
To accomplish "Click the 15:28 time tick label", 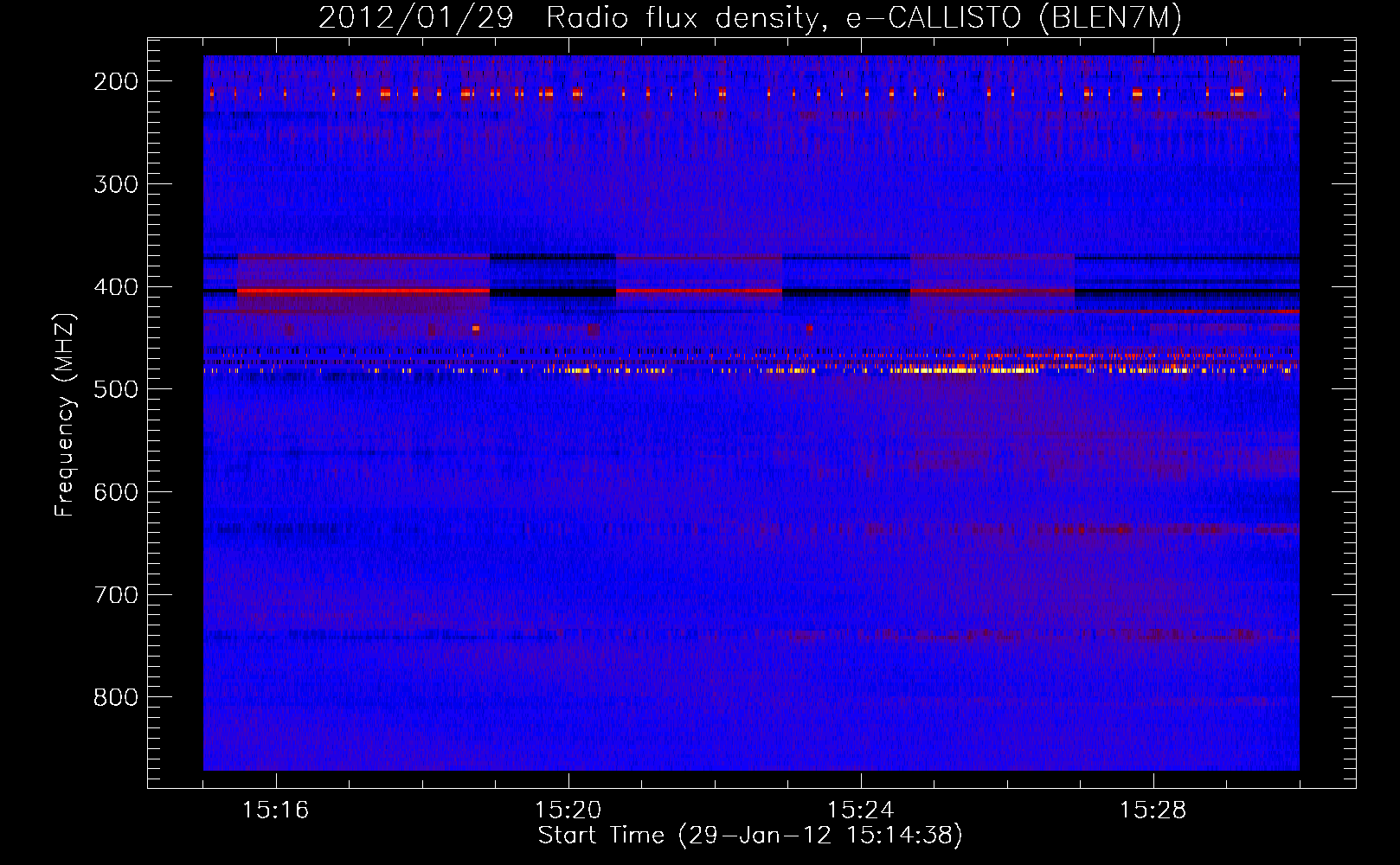I will pyautogui.click(x=1153, y=811).
